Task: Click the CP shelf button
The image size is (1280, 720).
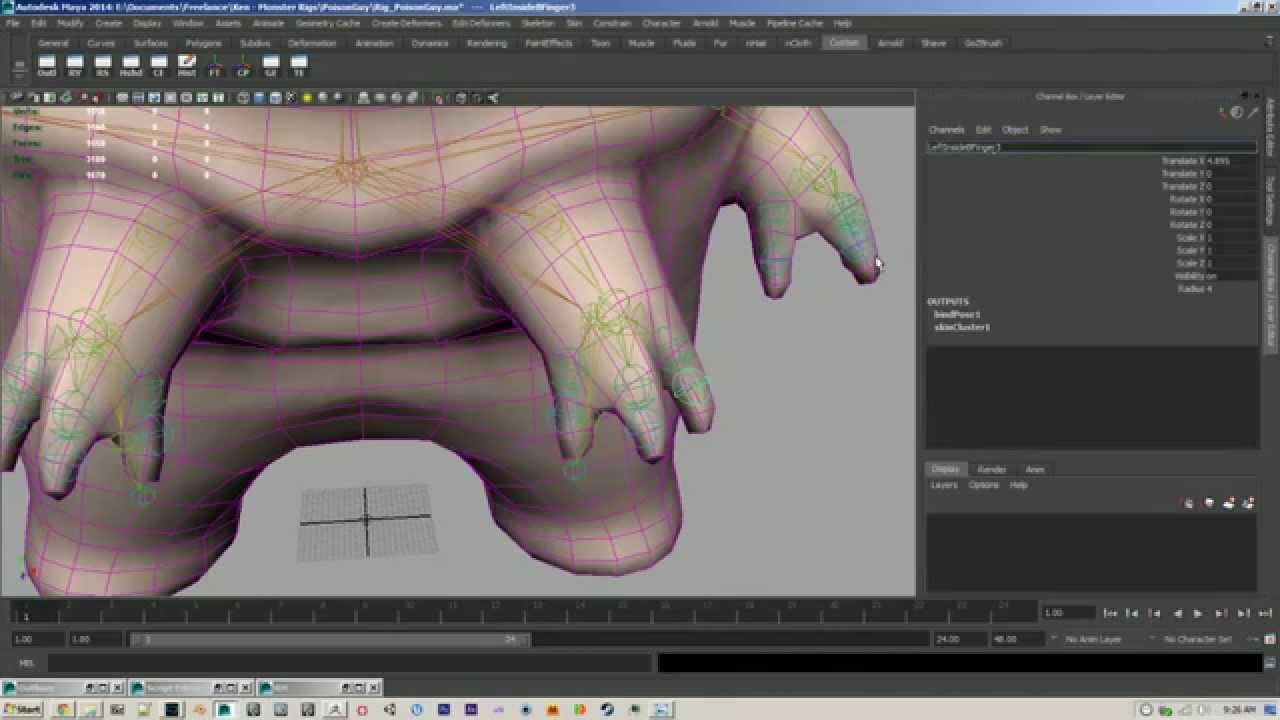Action: pos(242,66)
